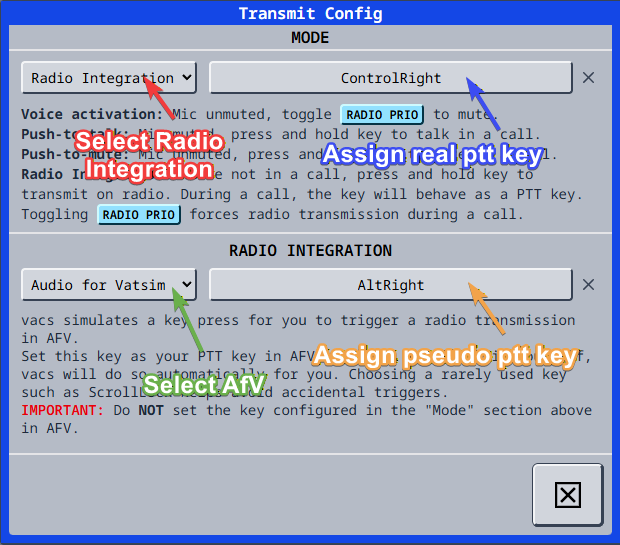
Task: Clear the AltRight key binding
Action: tap(588, 285)
